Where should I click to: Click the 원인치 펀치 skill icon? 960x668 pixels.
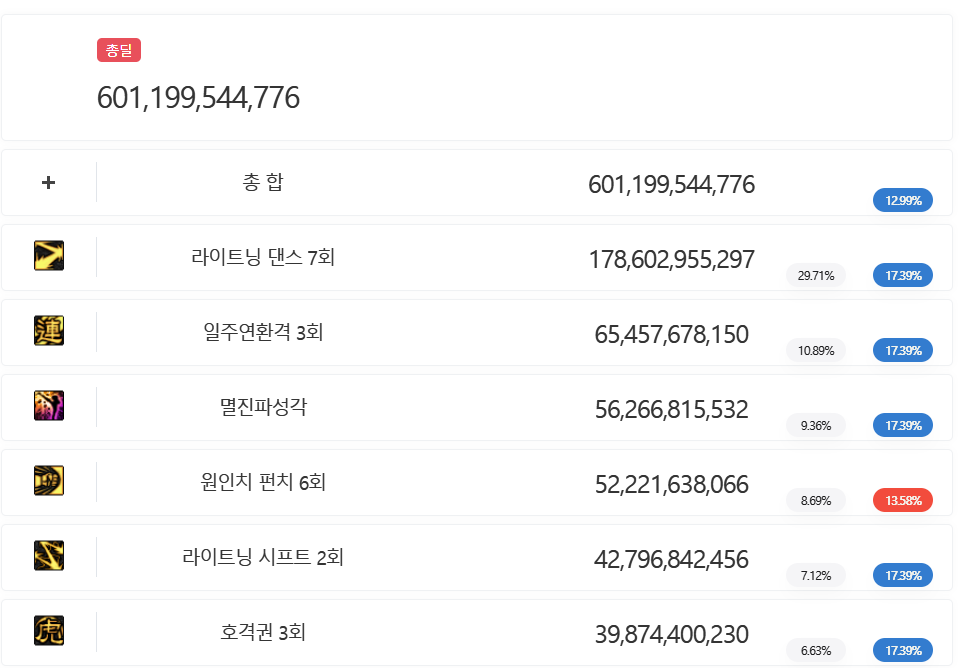pyautogui.click(x=49, y=481)
